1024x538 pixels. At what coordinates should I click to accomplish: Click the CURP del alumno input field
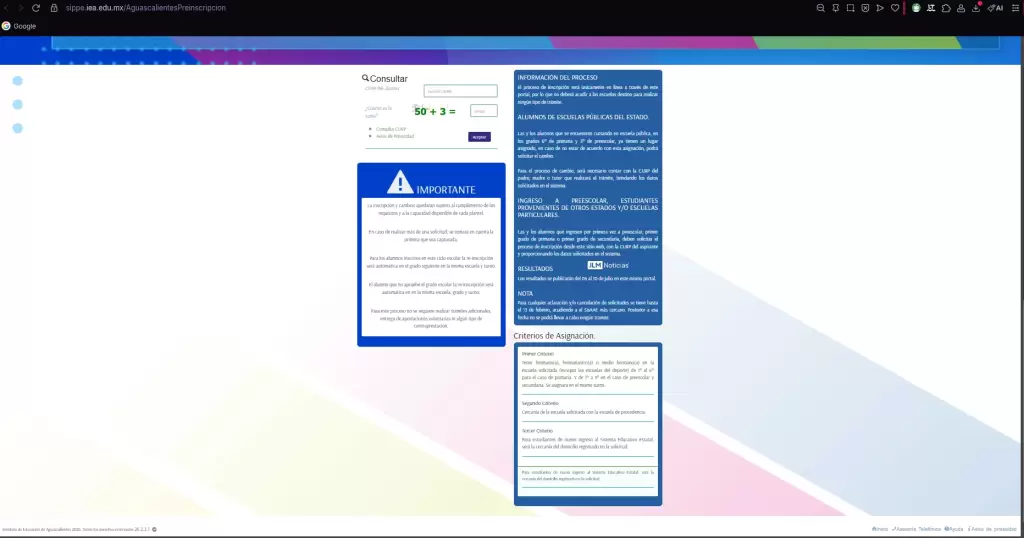[460, 91]
